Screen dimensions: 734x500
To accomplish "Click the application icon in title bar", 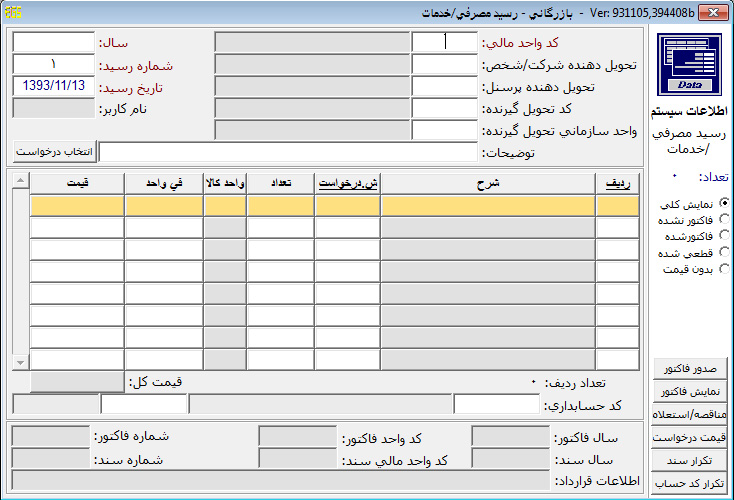I will (13, 12).
